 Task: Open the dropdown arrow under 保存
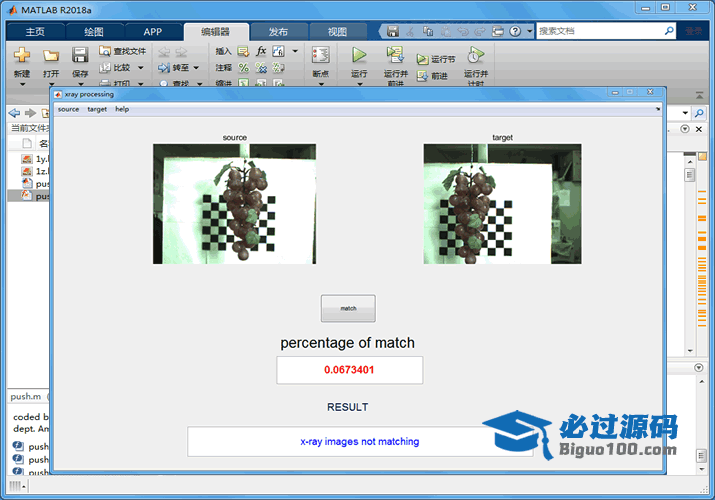click(81, 84)
